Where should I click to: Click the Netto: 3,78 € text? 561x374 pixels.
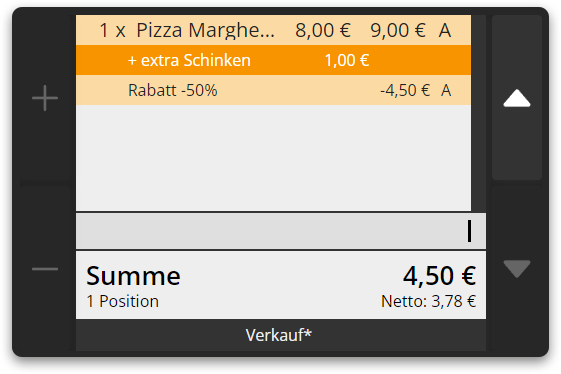click(428, 301)
